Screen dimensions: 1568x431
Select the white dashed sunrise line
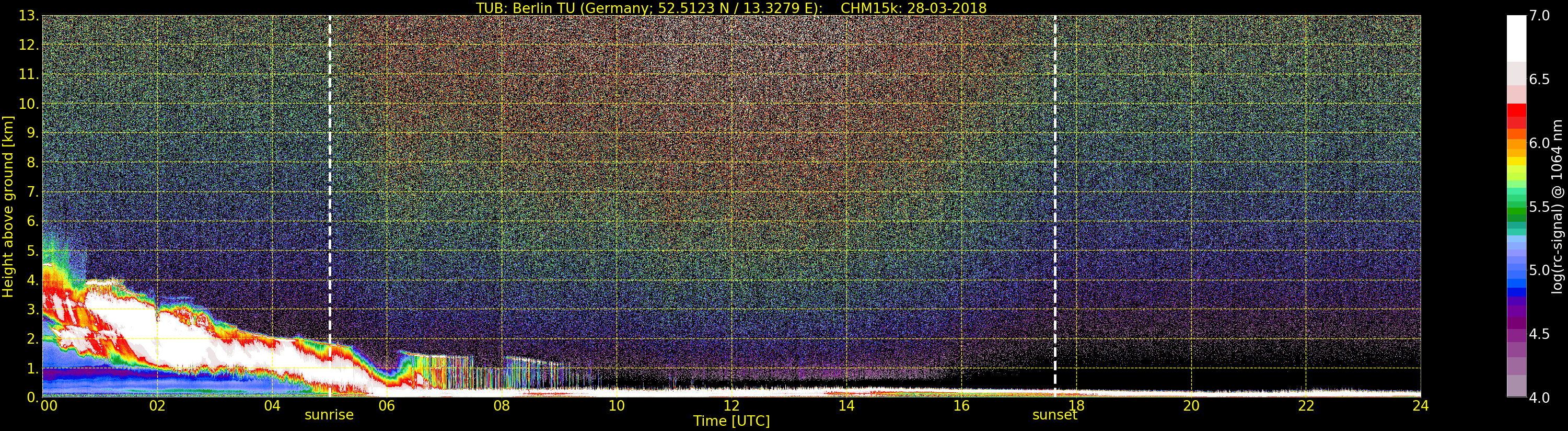pos(329,206)
